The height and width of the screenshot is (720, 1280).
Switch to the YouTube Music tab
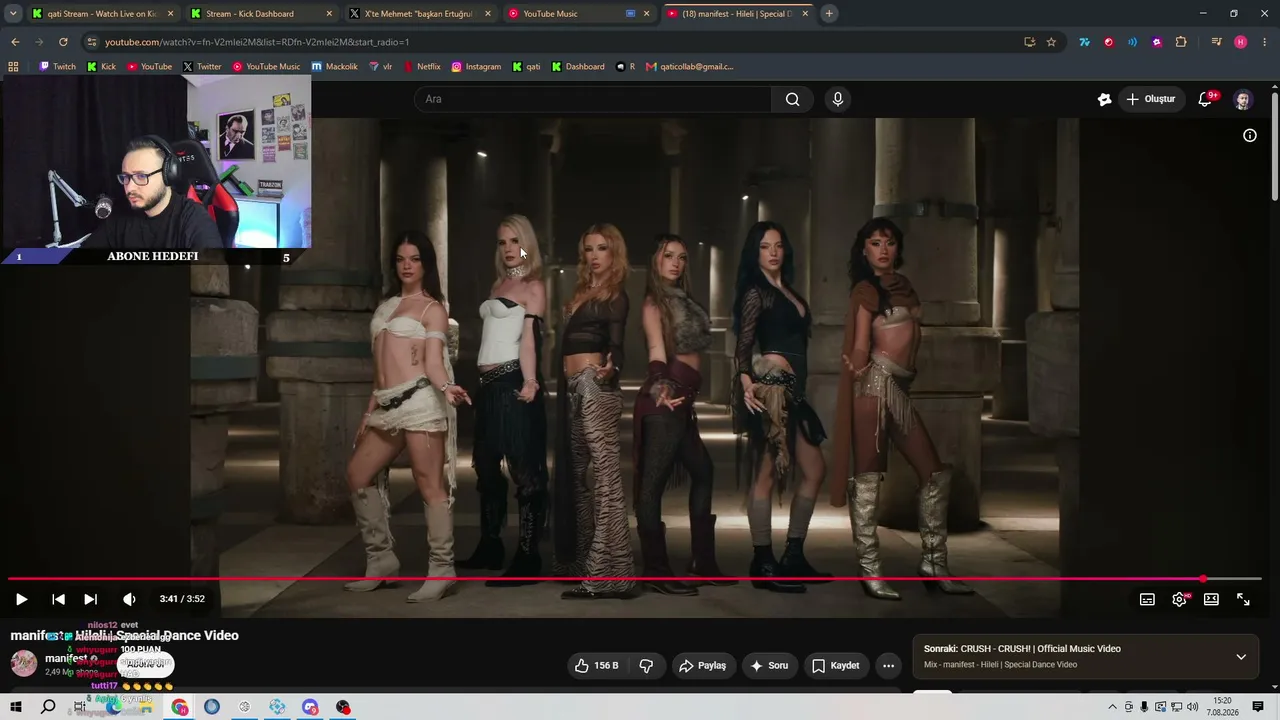580,14
